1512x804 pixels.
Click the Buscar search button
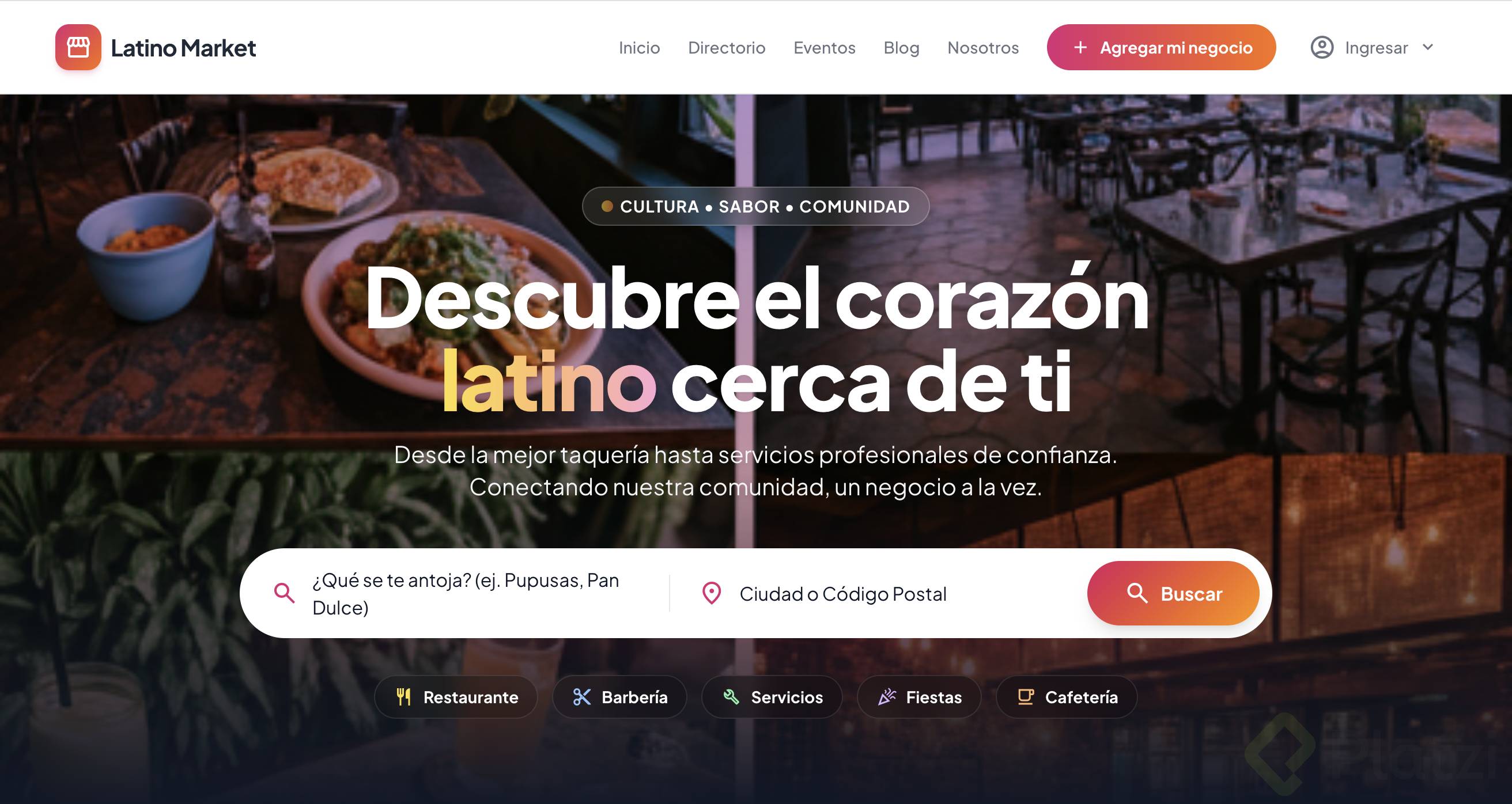1173,593
